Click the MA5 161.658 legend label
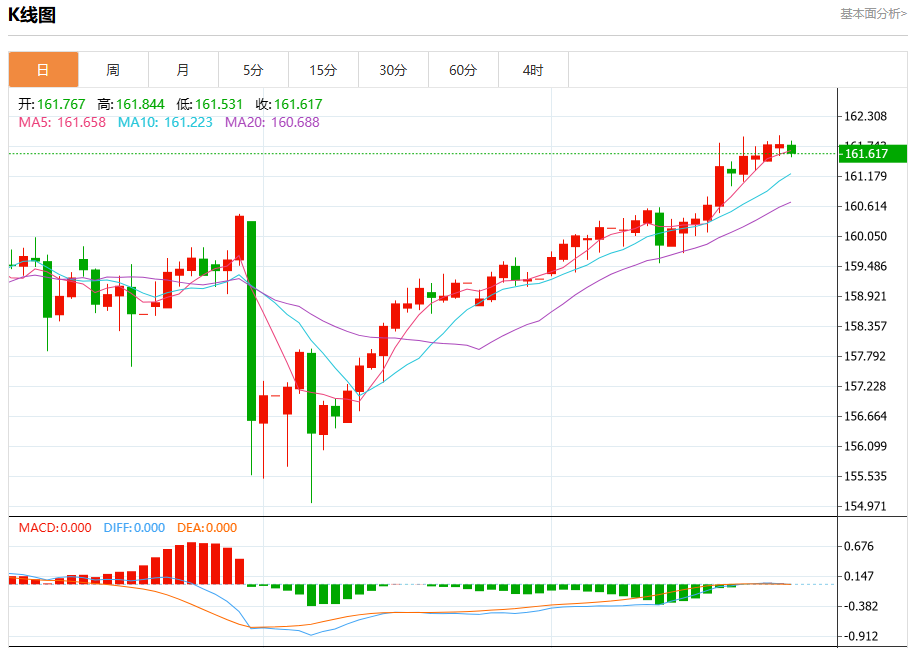Viewport: 917px width, 648px height. 62,122
